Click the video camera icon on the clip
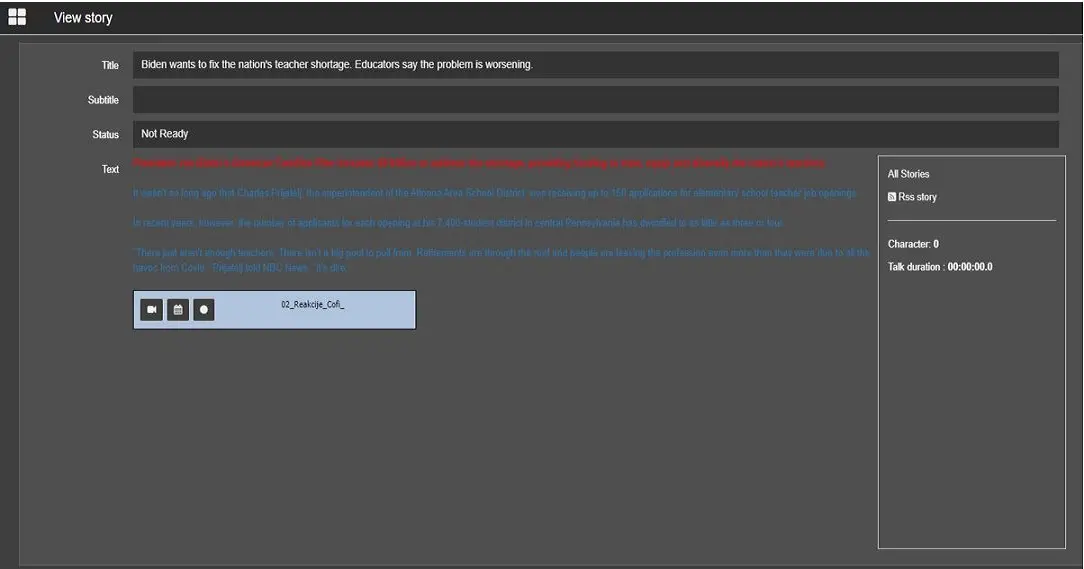1084x569 pixels. [x=151, y=310]
